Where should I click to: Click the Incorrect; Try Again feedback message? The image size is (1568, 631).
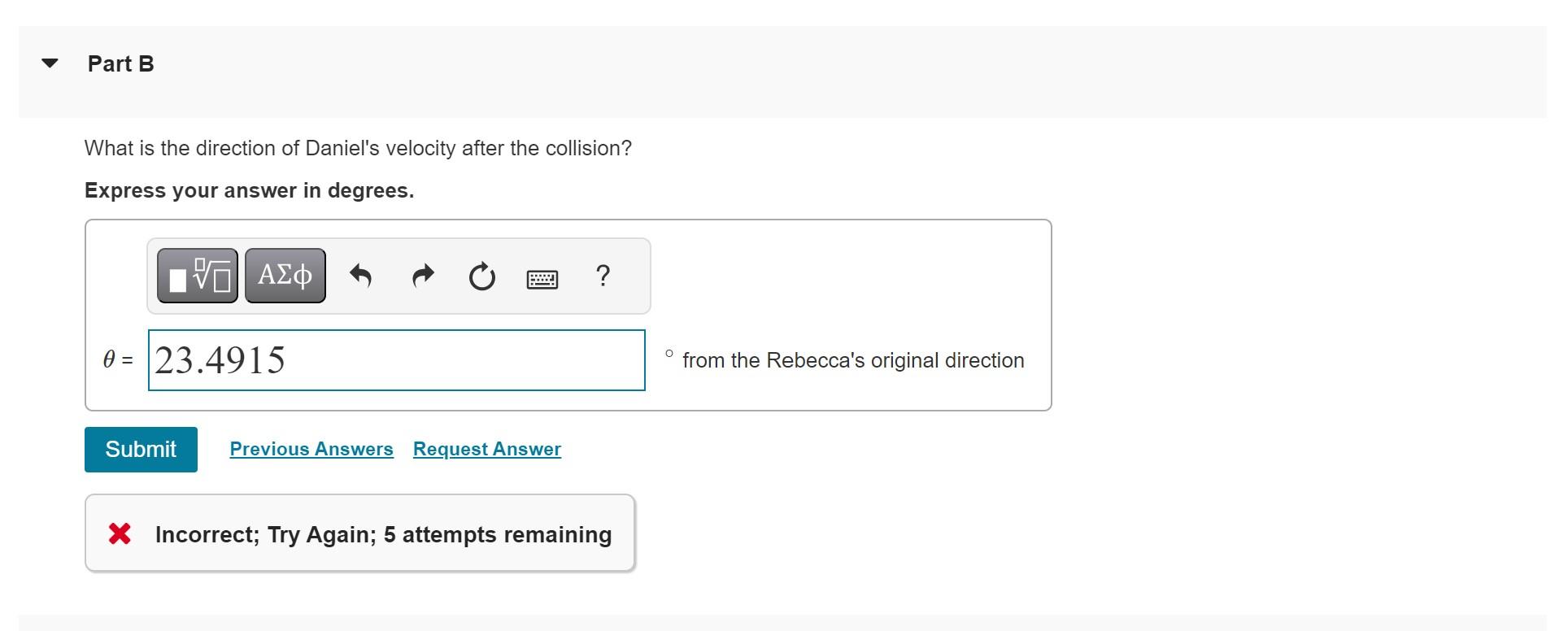[x=383, y=534]
